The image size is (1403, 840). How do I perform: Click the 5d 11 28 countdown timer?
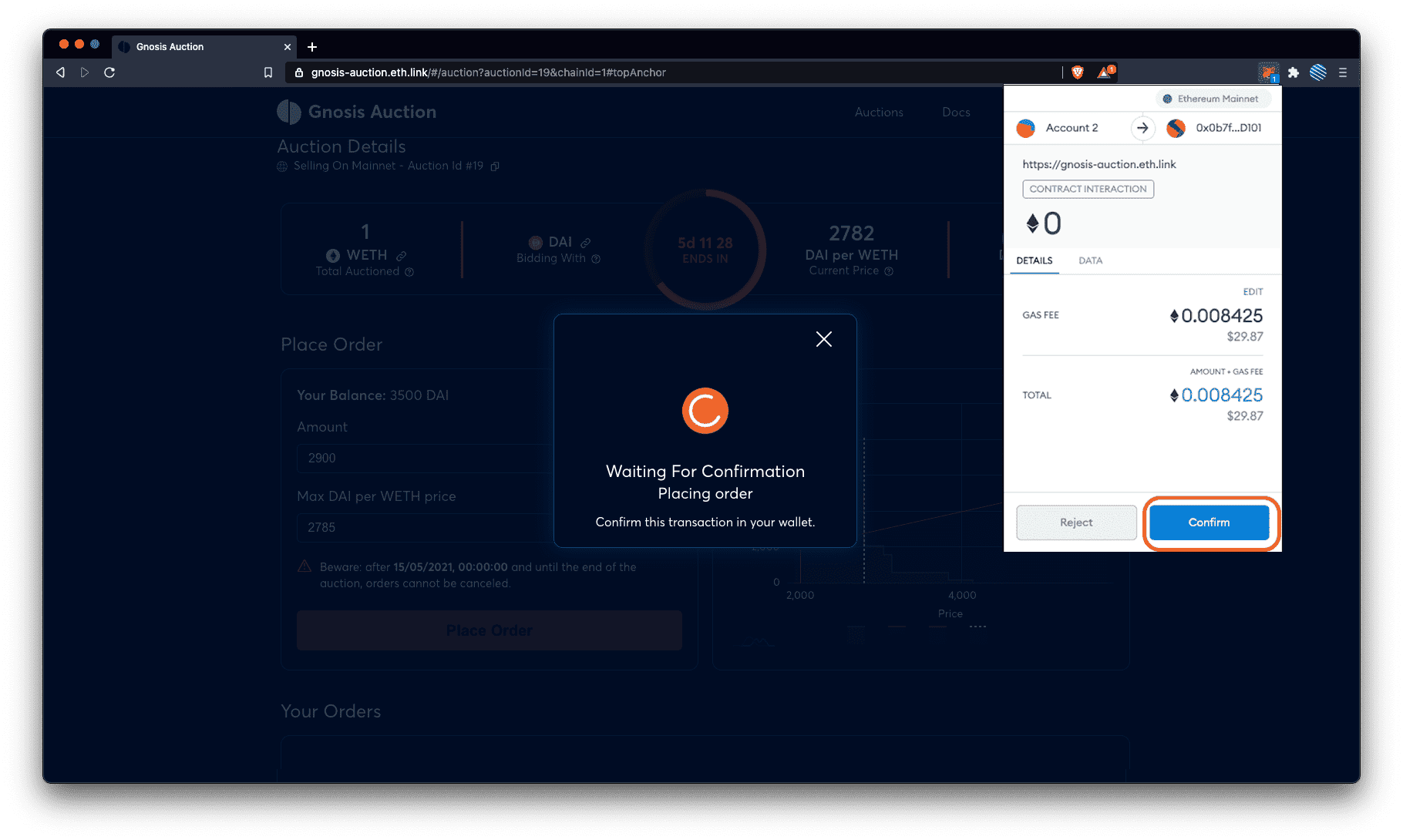[x=705, y=243]
